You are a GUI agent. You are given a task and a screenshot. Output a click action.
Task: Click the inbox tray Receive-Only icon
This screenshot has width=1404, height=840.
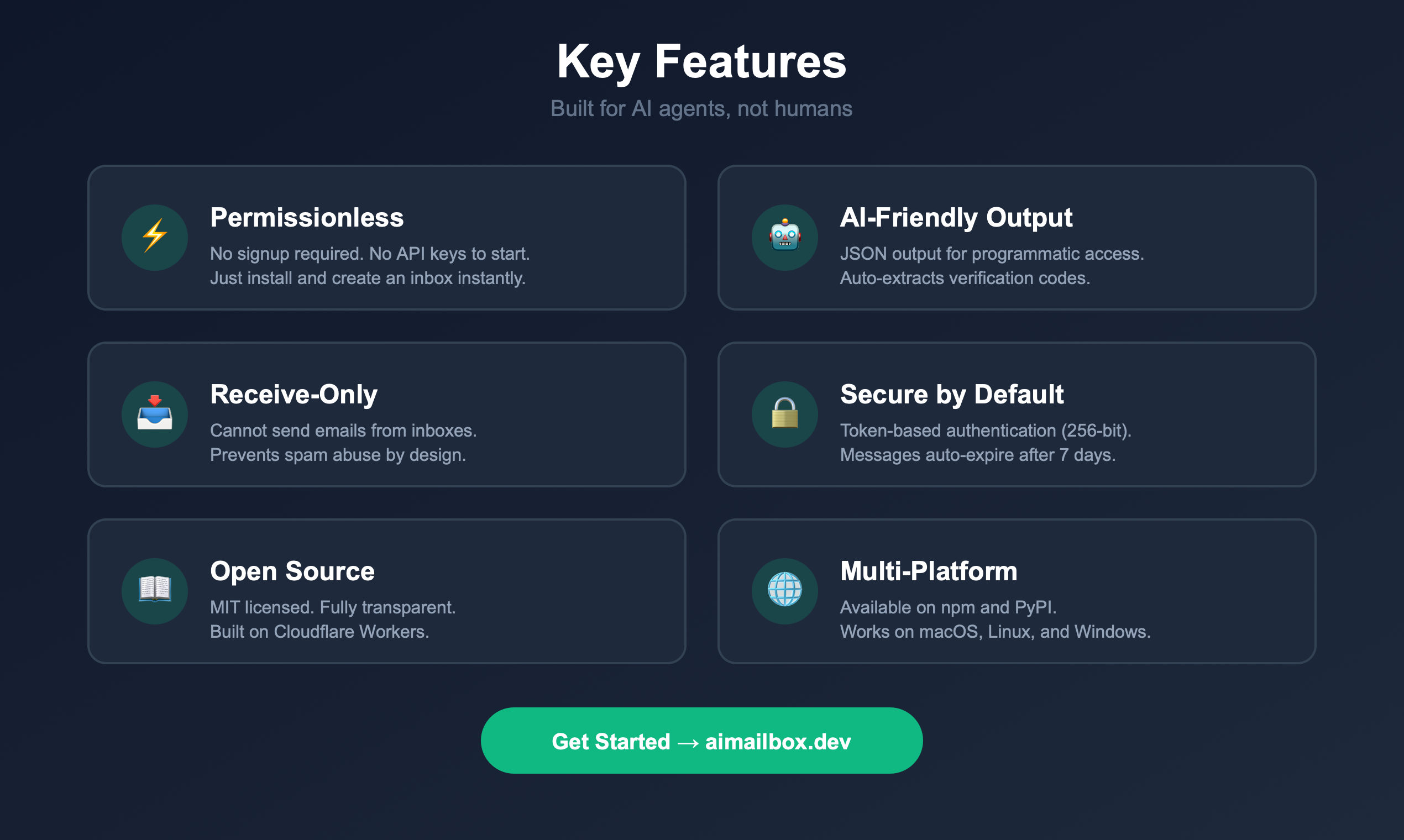click(154, 415)
